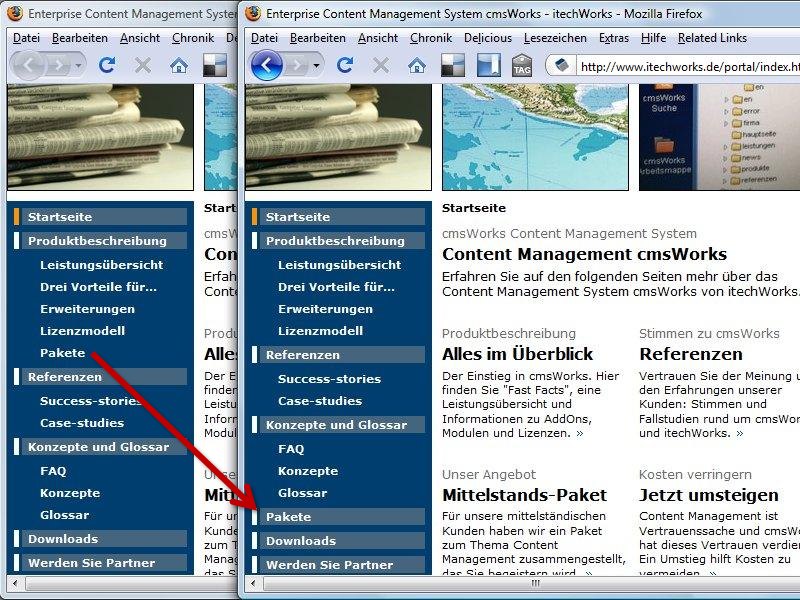This screenshot has width=800, height=600.
Task: Go to the Home page in the front window
Action: tap(417, 65)
